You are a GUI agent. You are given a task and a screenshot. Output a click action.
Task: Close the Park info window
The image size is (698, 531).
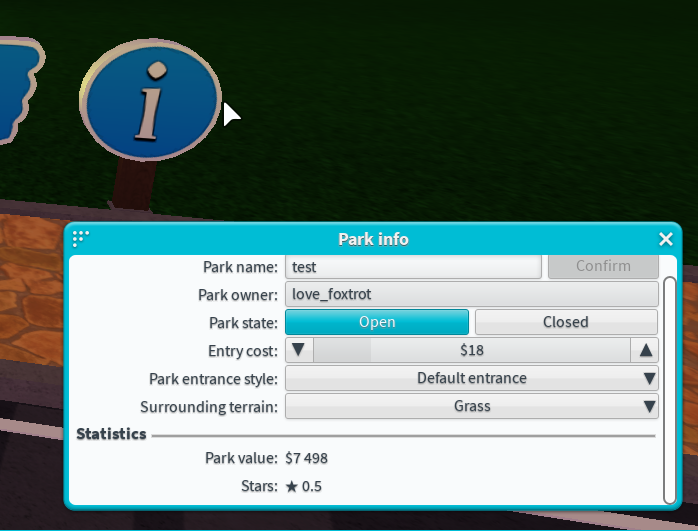click(x=666, y=239)
